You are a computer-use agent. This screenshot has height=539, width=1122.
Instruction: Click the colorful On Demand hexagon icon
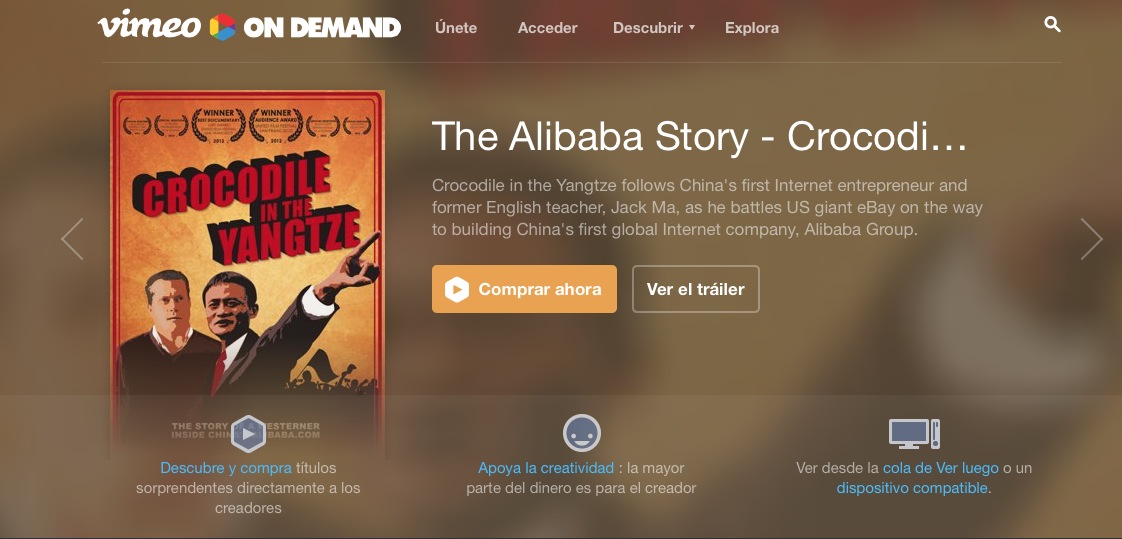pos(223,27)
